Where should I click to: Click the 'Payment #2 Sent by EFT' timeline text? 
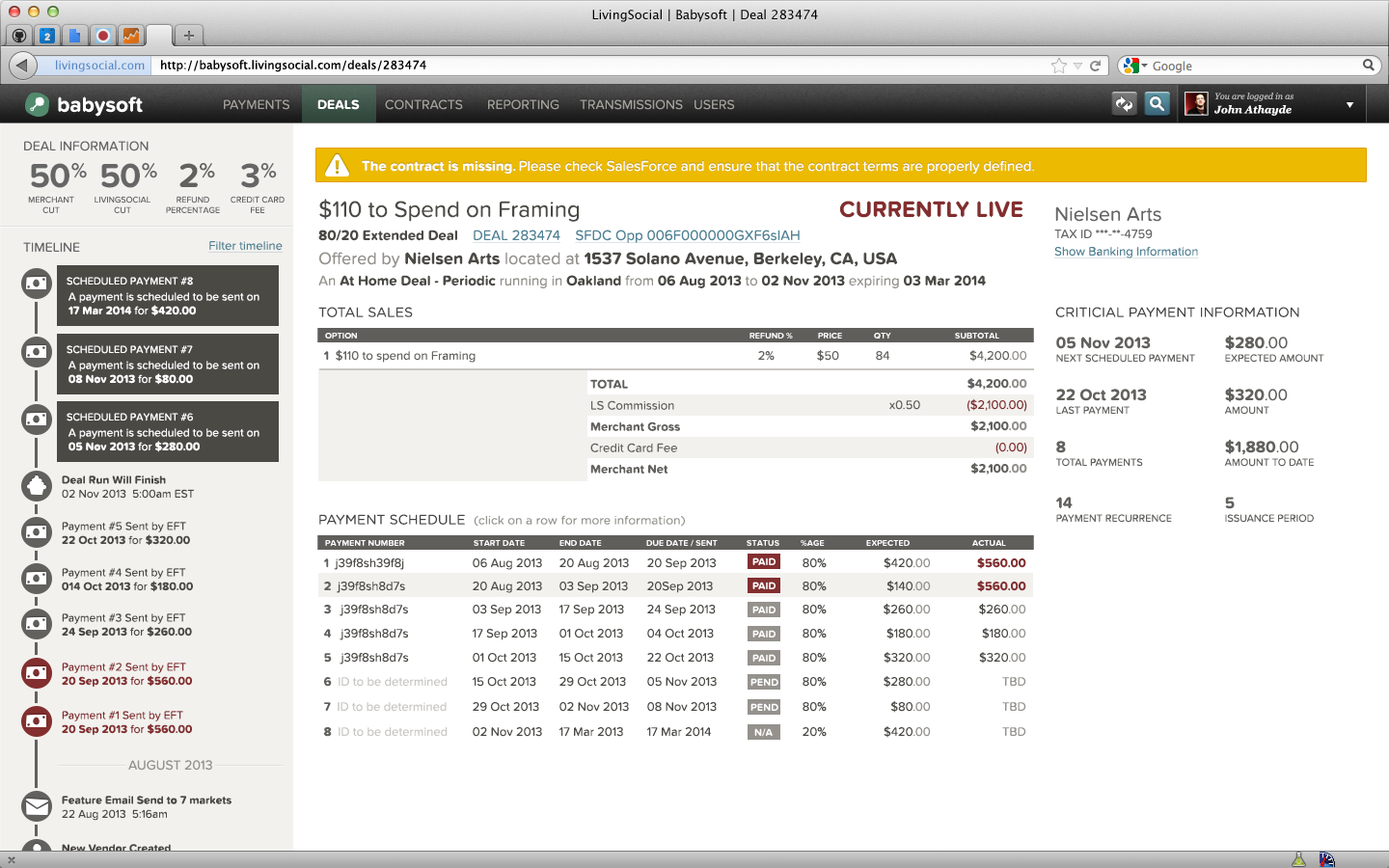coord(123,667)
